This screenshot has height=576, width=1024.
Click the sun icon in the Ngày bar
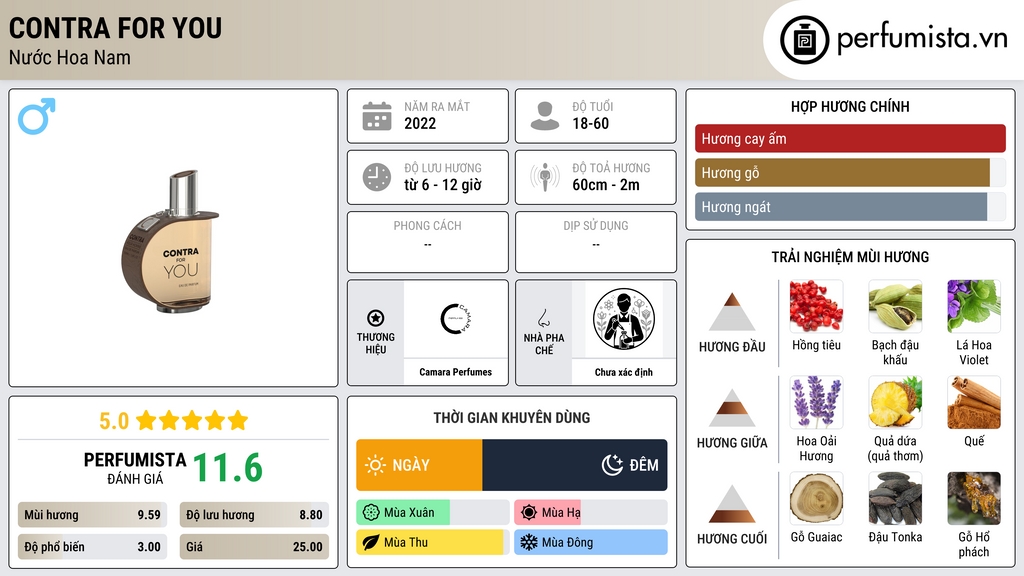click(376, 465)
